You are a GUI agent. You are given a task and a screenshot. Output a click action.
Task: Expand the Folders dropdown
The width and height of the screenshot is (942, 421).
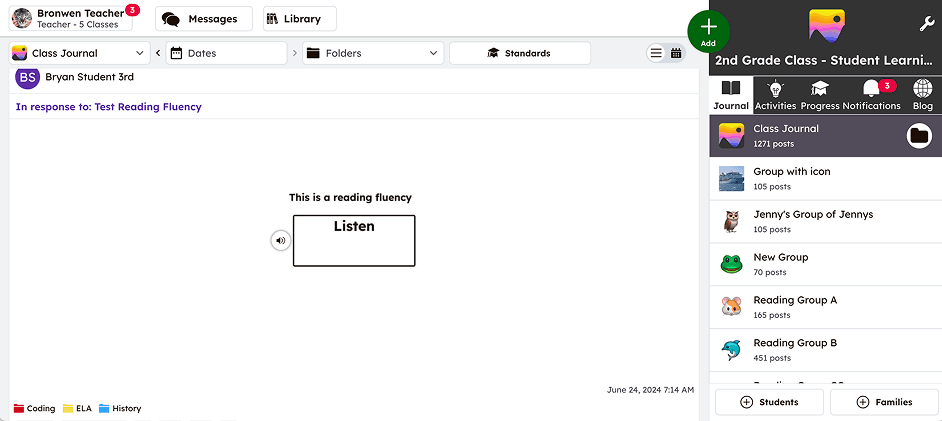click(372, 53)
